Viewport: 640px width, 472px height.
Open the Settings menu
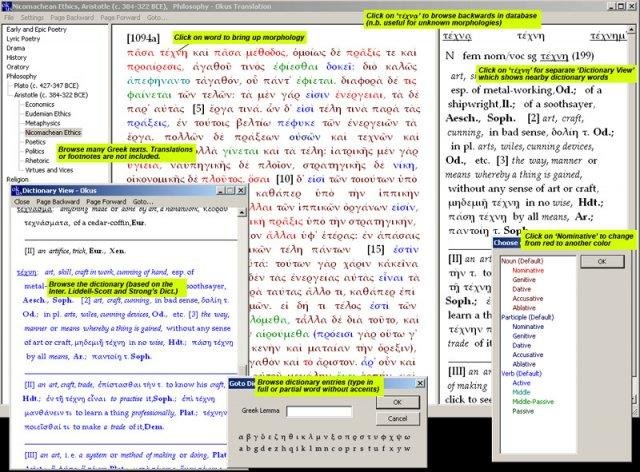pyautogui.click(x=32, y=18)
